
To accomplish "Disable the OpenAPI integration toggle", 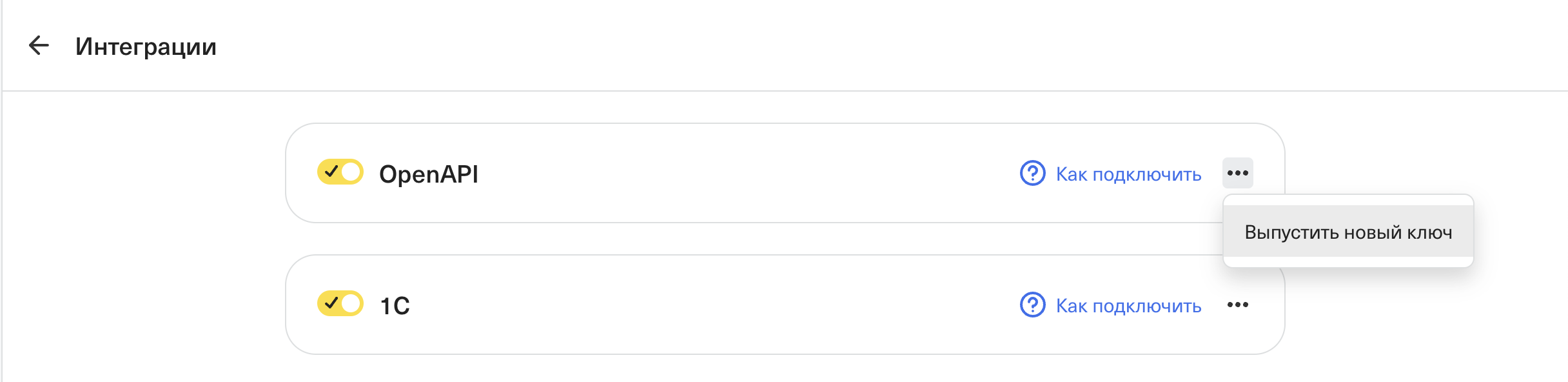I will point(340,172).
